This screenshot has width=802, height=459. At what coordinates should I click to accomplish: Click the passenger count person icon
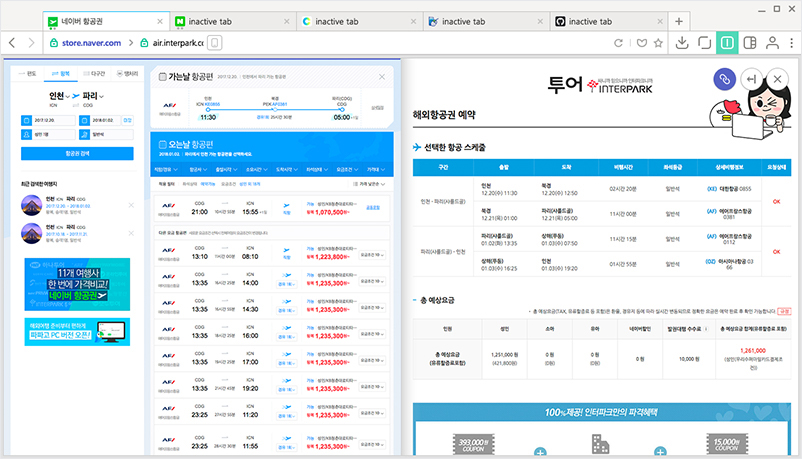click(x=26, y=134)
